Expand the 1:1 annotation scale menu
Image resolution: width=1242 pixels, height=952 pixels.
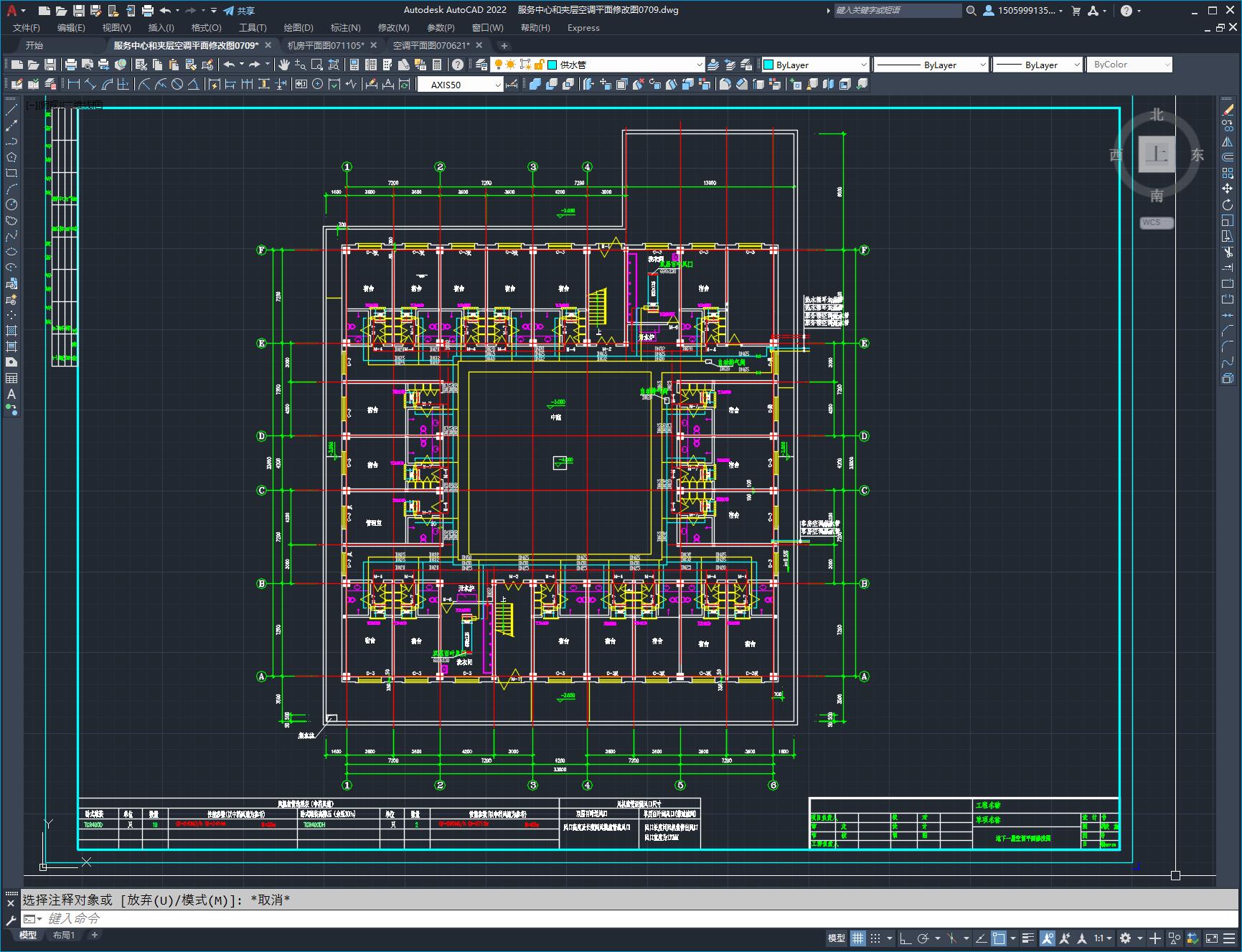tap(1103, 938)
